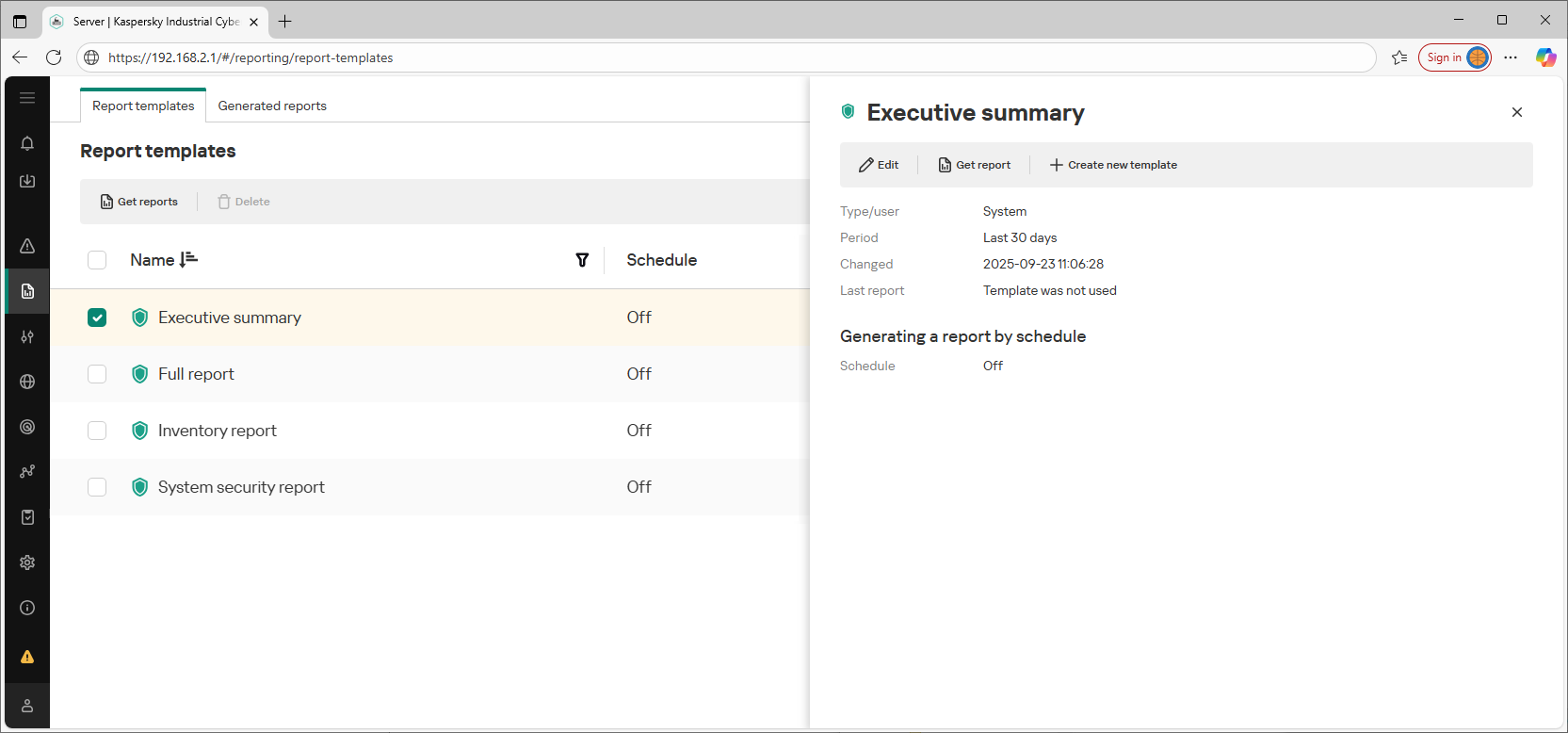Tick the System security report checkbox
The width and height of the screenshot is (1568, 733).
(97, 487)
